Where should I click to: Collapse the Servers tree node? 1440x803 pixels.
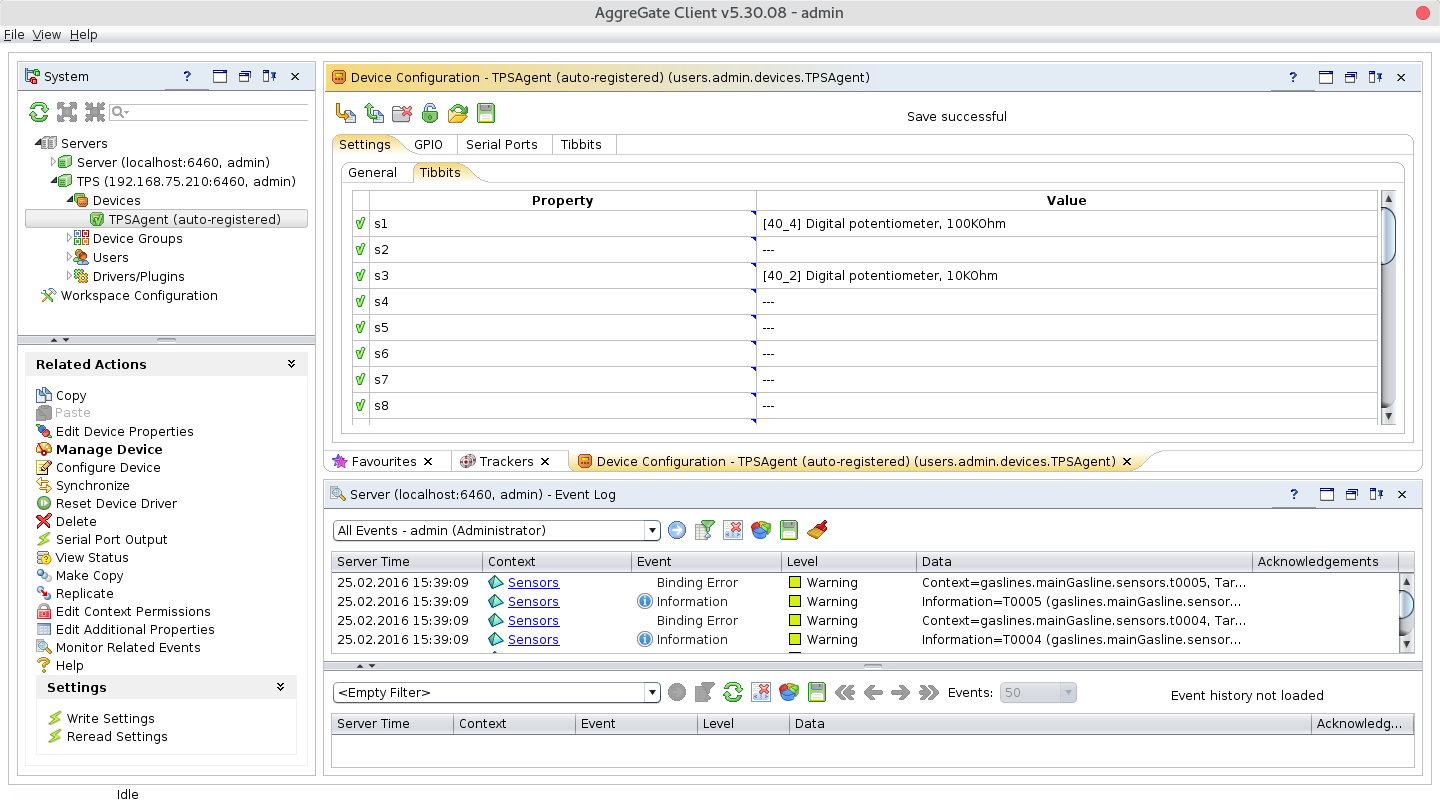(38, 143)
